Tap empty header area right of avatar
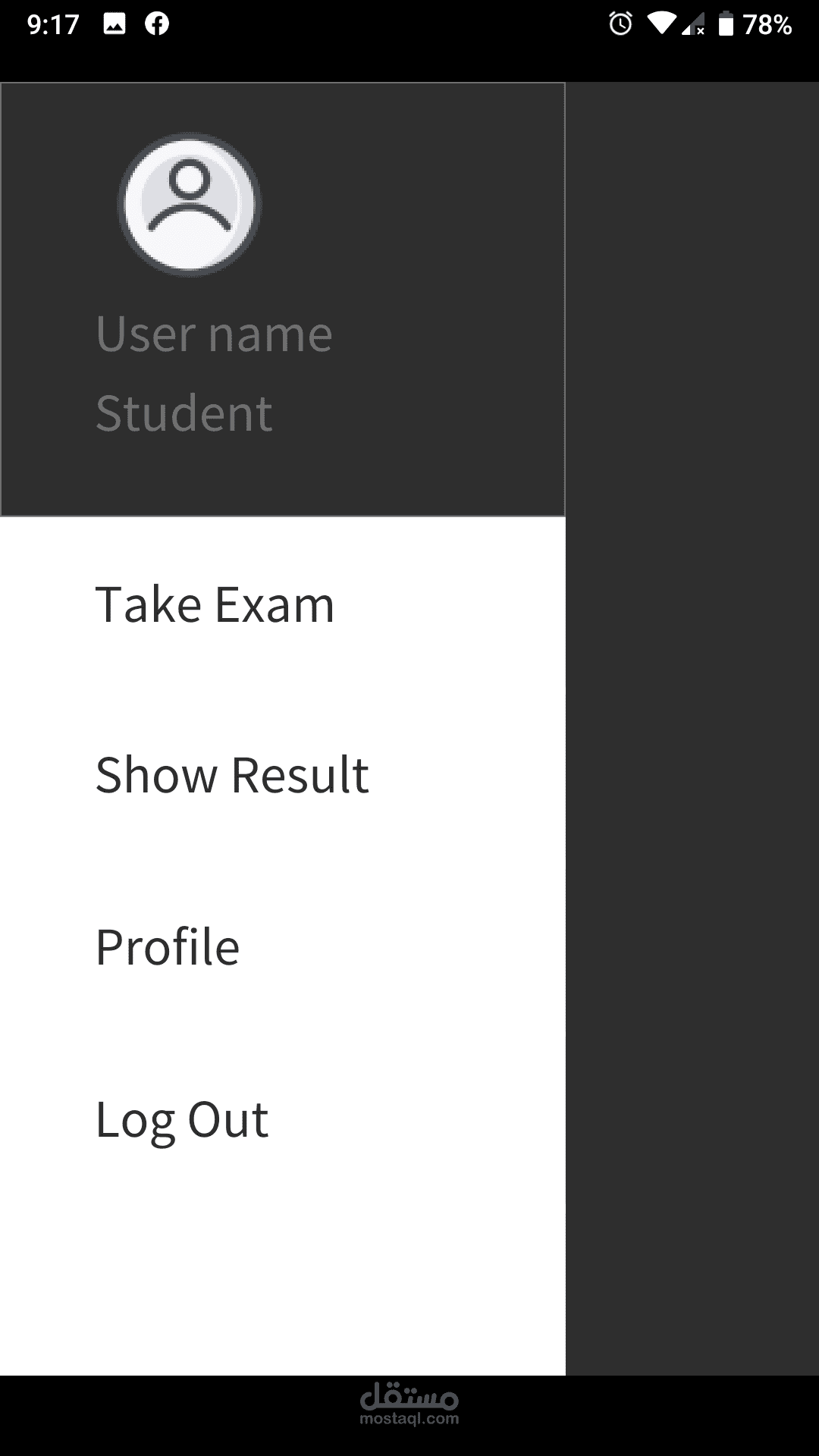This screenshot has width=819, height=1456. (x=425, y=205)
